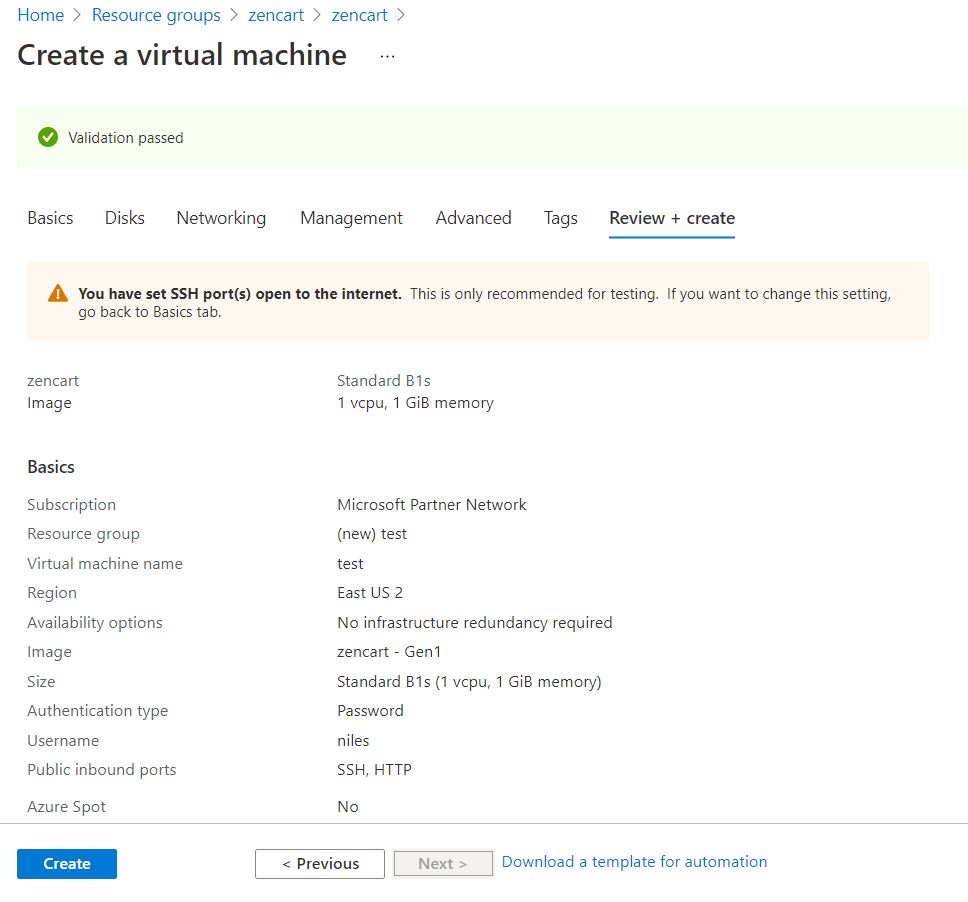This screenshot has height=902, width=968.
Task: Click the Microsoft Partner Network subscription value
Action: 432,505
